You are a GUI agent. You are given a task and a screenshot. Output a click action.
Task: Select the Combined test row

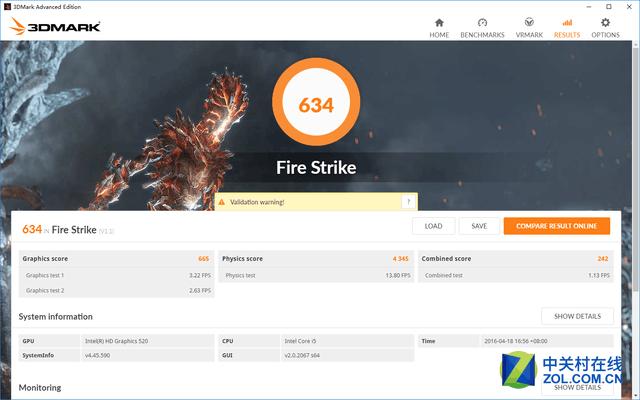[516, 276]
